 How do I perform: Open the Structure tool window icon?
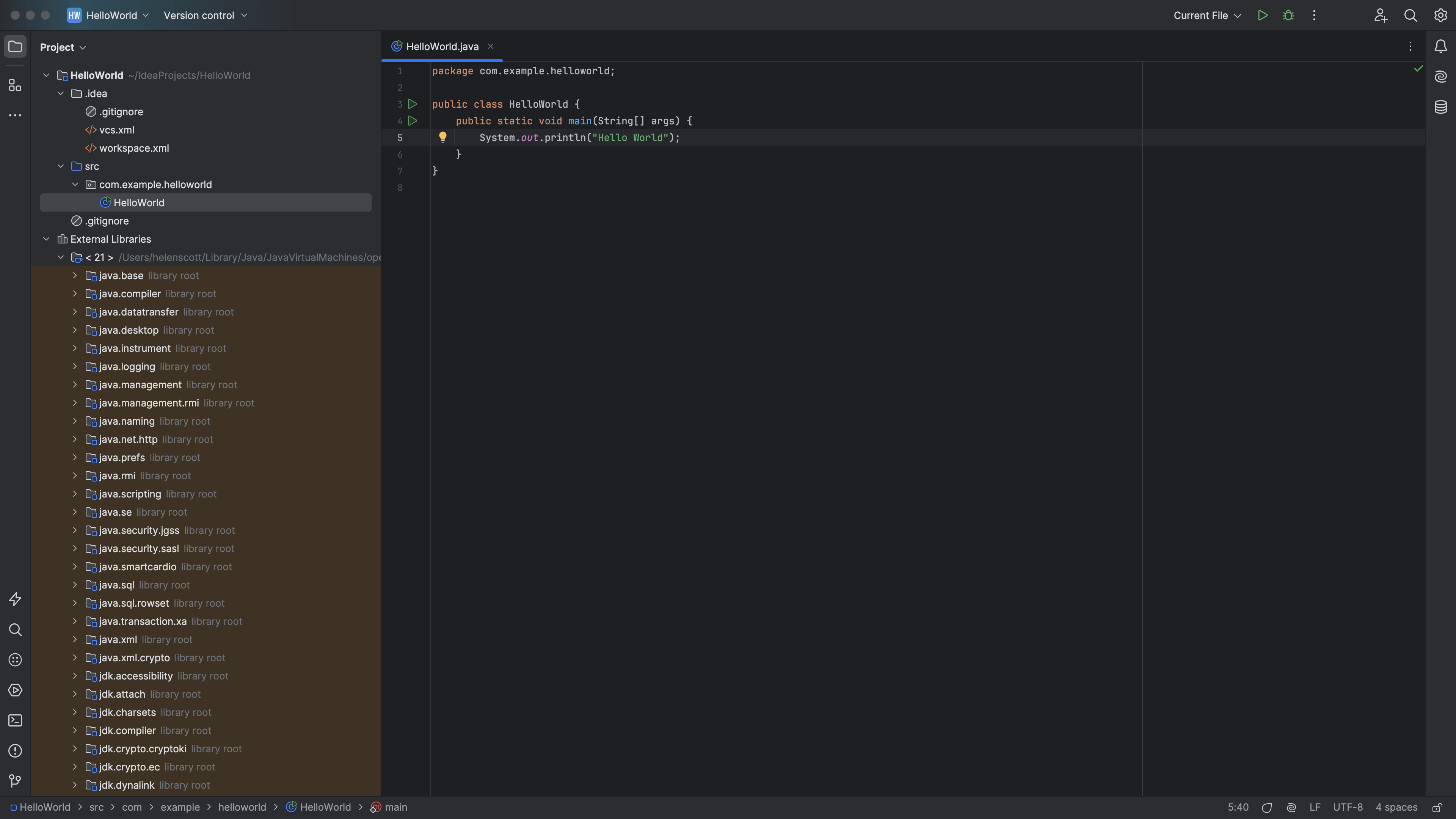click(x=15, y=85)
